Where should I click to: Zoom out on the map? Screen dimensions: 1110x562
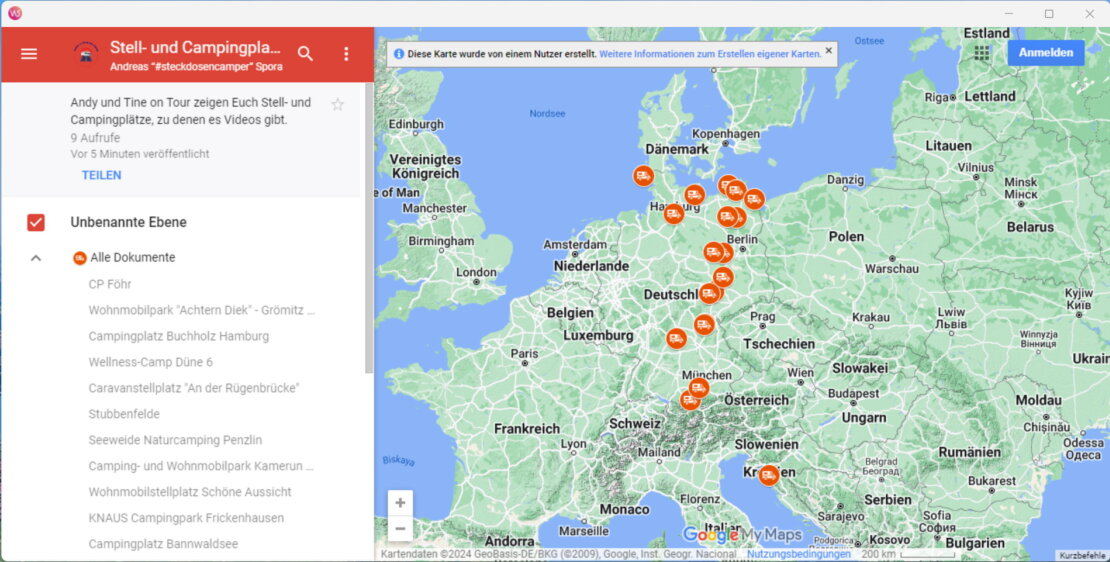click(x=400, y=529)
